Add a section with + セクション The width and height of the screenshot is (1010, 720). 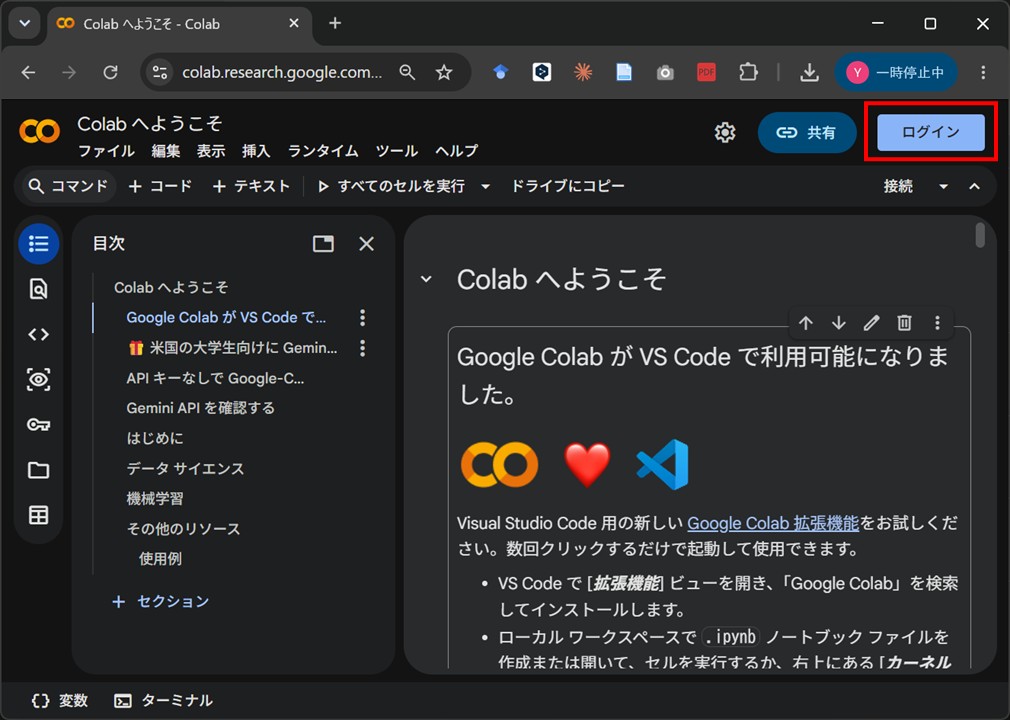[161, 602]
